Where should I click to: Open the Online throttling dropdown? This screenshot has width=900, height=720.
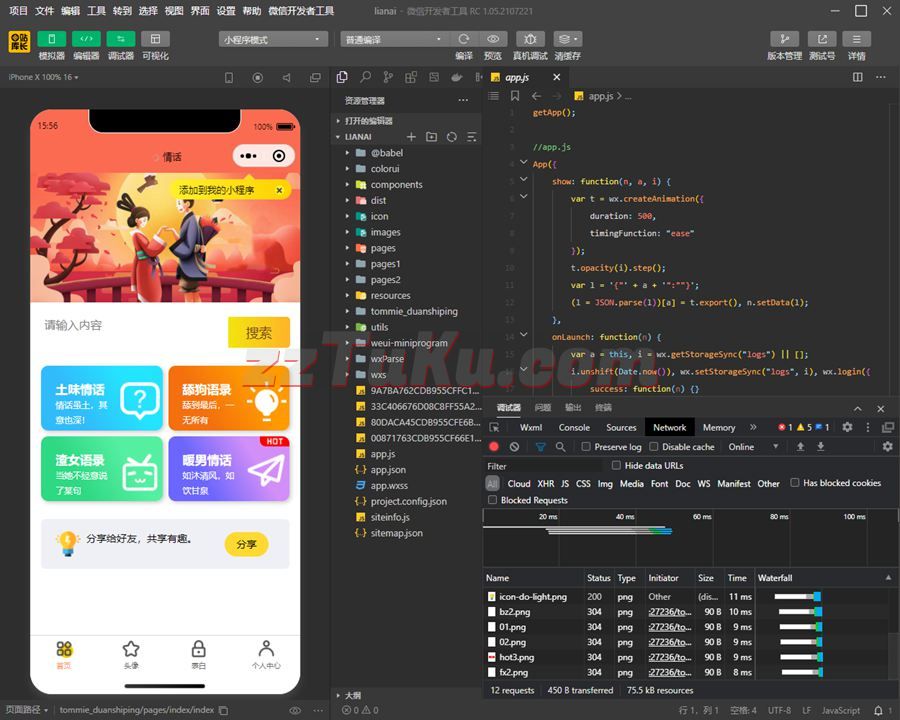tap(754, 447)
